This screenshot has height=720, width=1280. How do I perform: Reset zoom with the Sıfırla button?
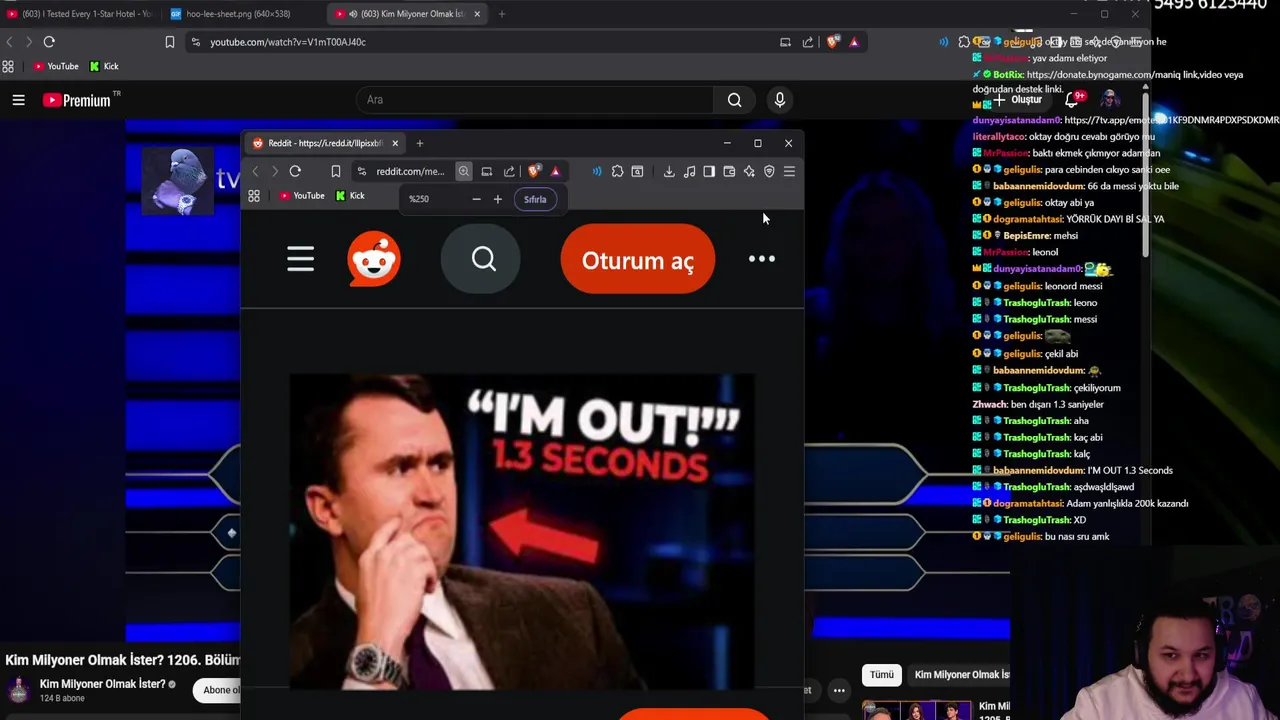point(535,199)
